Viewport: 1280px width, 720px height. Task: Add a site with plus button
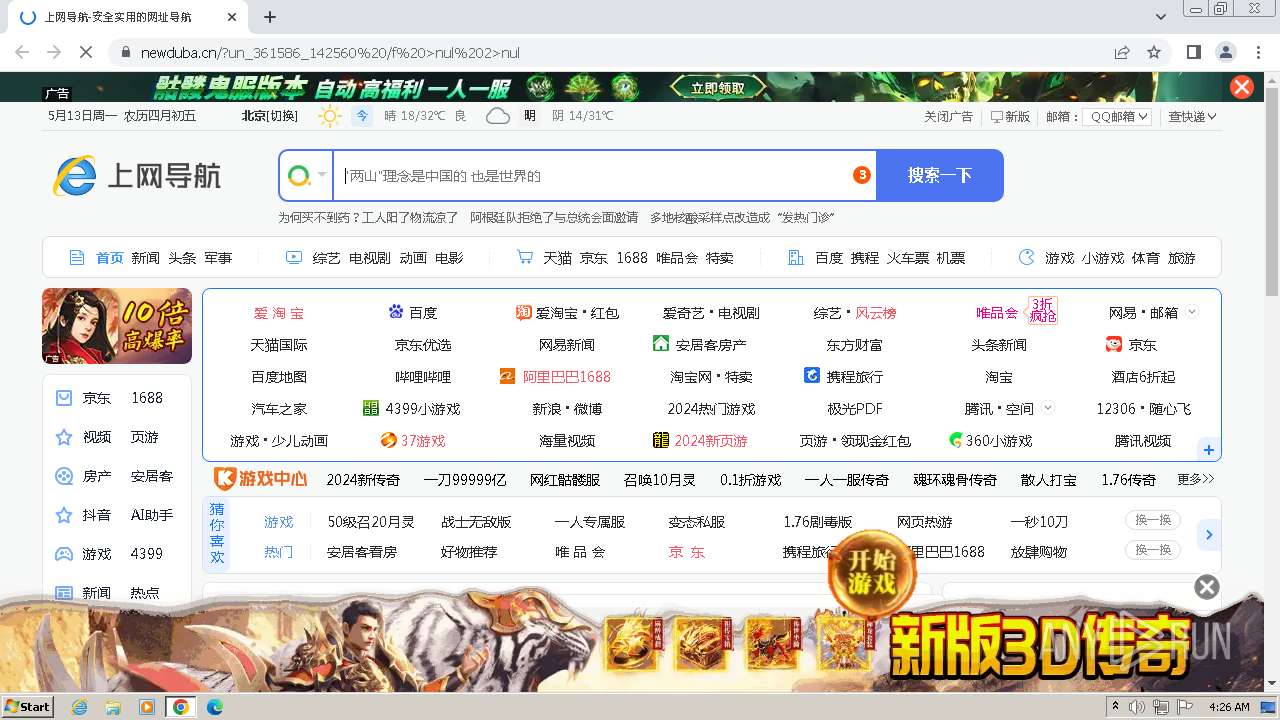(1208, 450)
